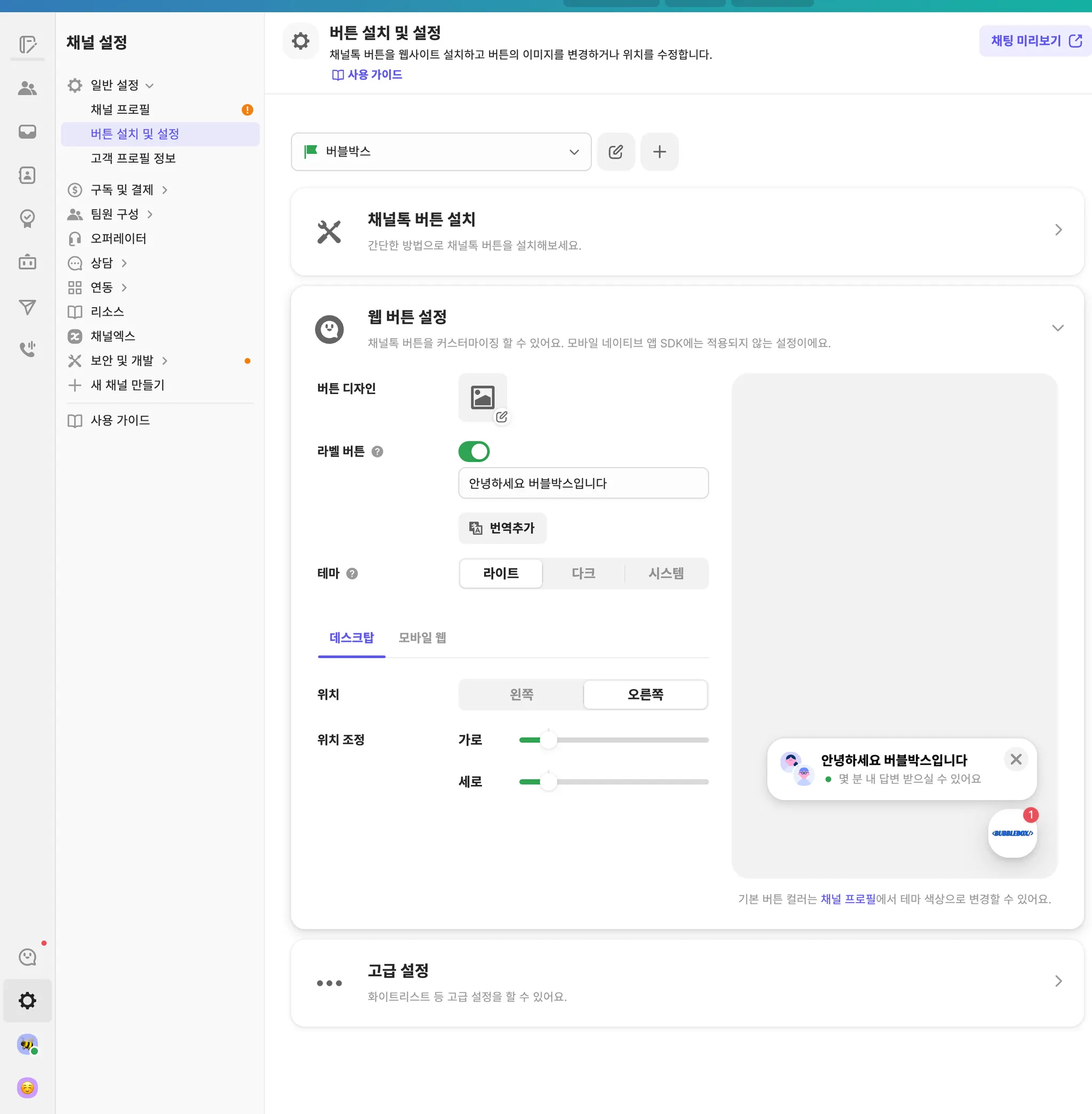Click the inbox tray icon in left rail
Screen dimensions: 1092x1114
click(27, 131)
